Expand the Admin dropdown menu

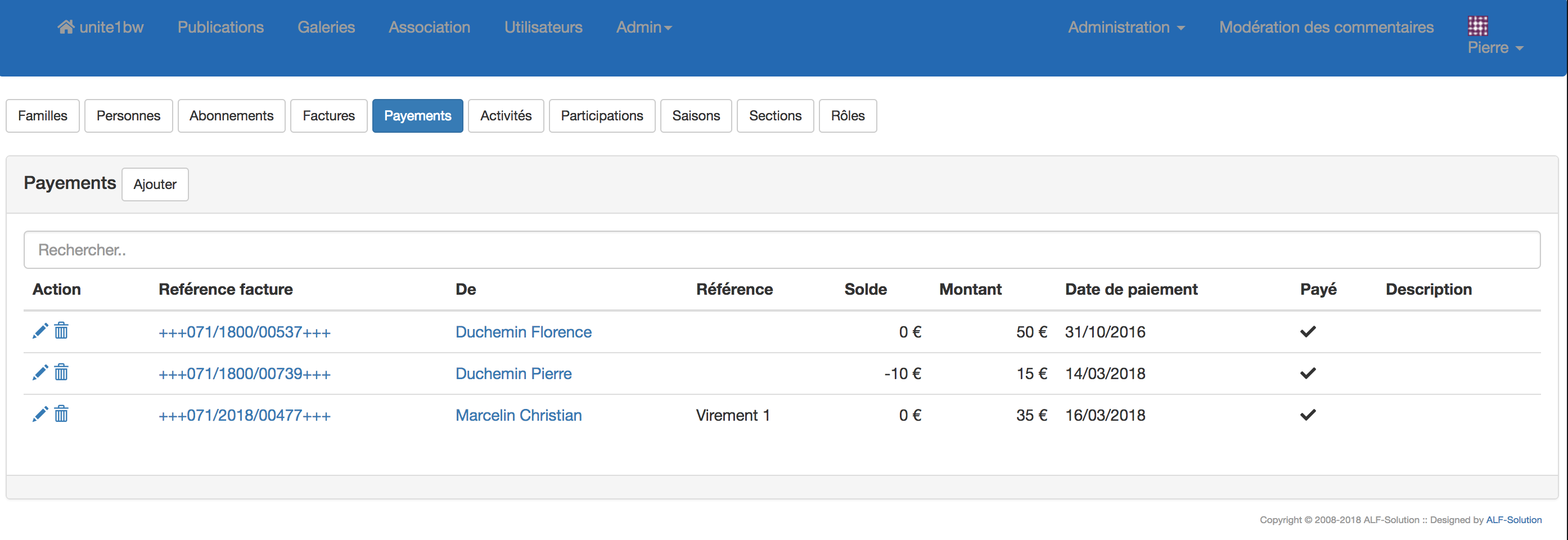[x=643, y=28]
